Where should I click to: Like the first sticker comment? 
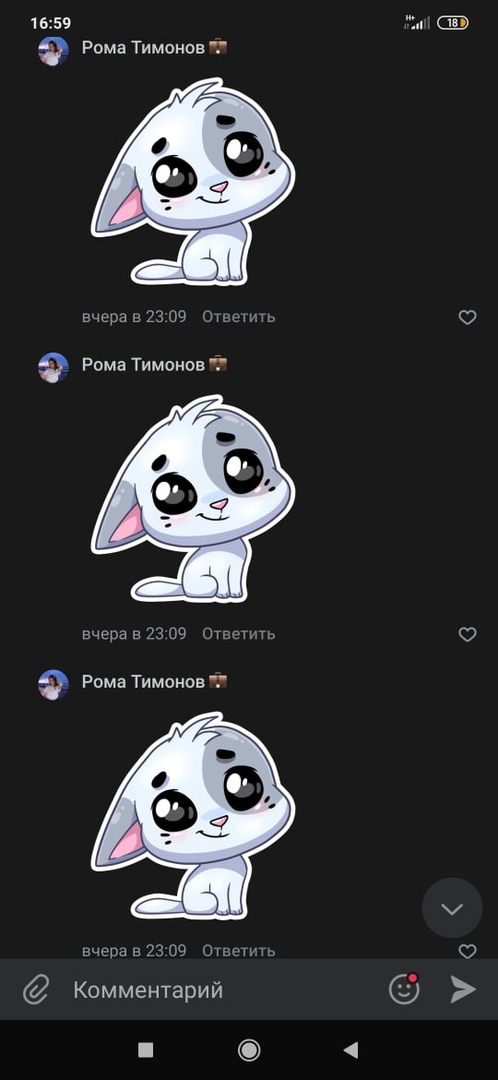point(468,318)
